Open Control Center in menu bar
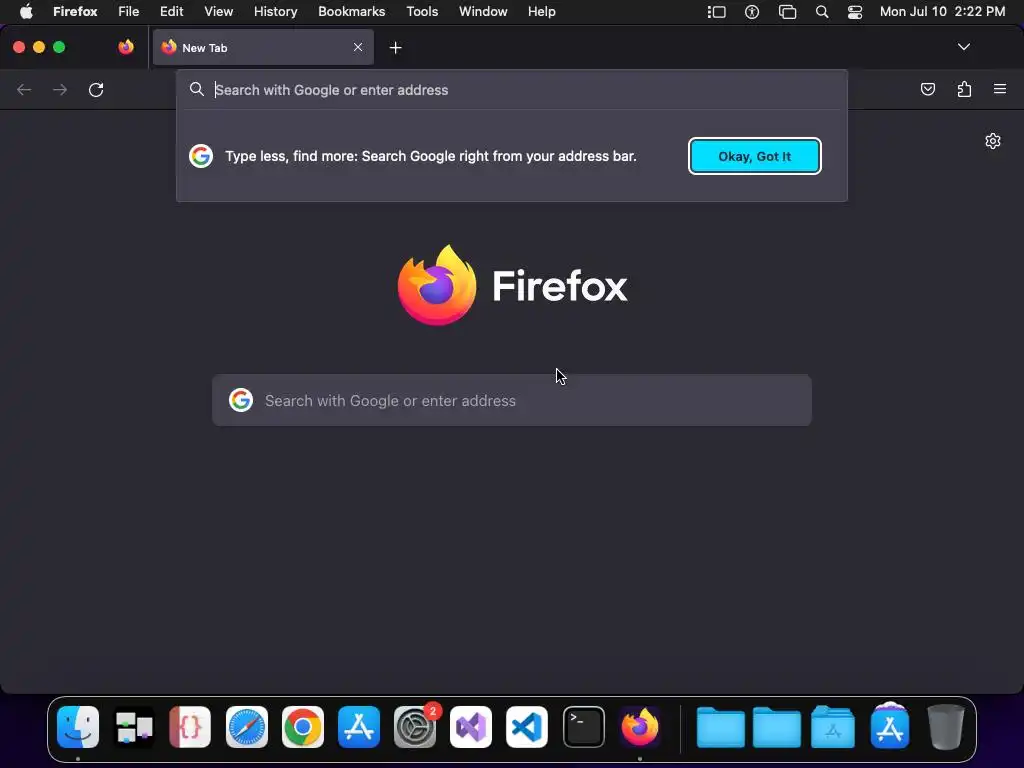Image resolution: width=1024 pixels, height=768 pixels. pos(855,12)
